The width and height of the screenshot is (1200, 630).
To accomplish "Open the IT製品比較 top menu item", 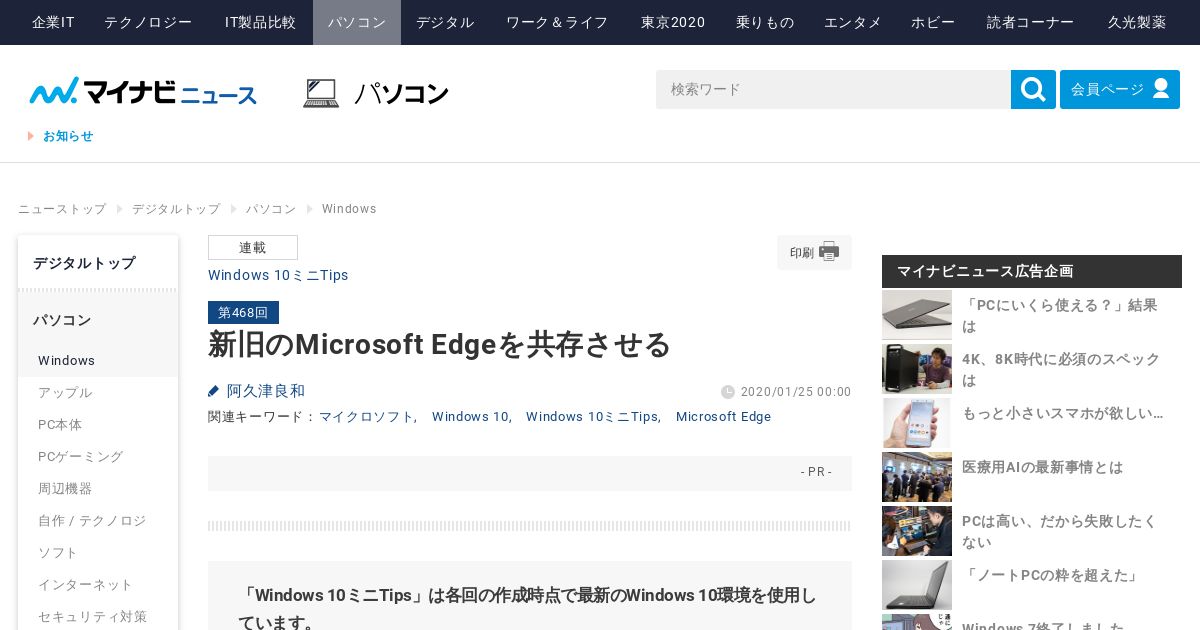I will (260, 22).
